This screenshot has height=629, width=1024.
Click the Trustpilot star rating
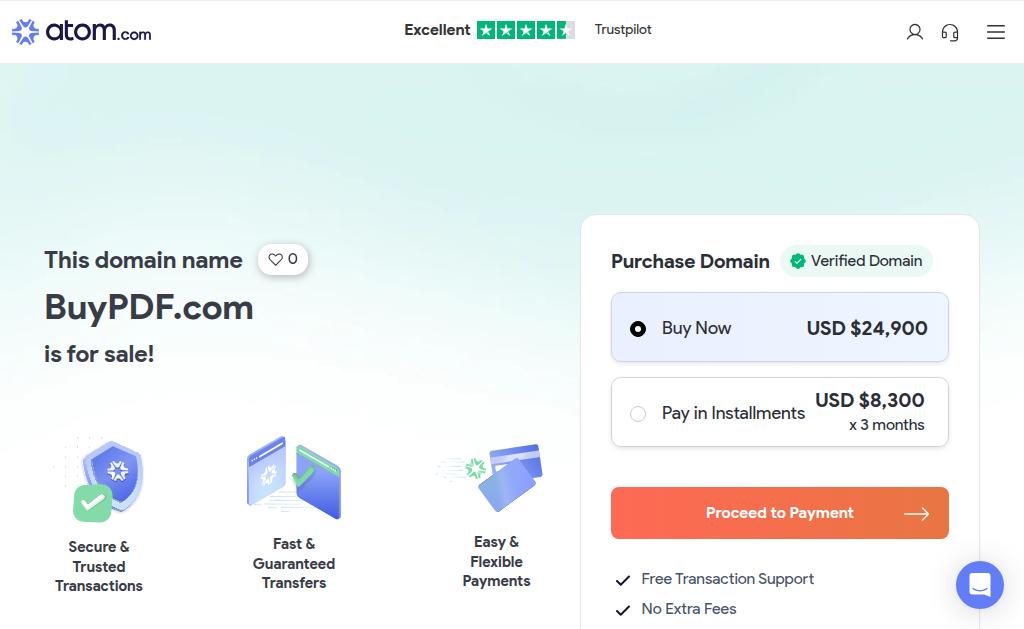525,30
